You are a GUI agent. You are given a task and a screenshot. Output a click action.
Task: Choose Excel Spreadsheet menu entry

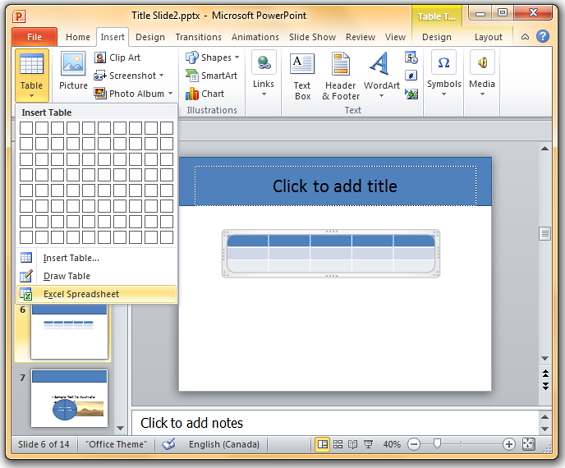coord(97,294)
